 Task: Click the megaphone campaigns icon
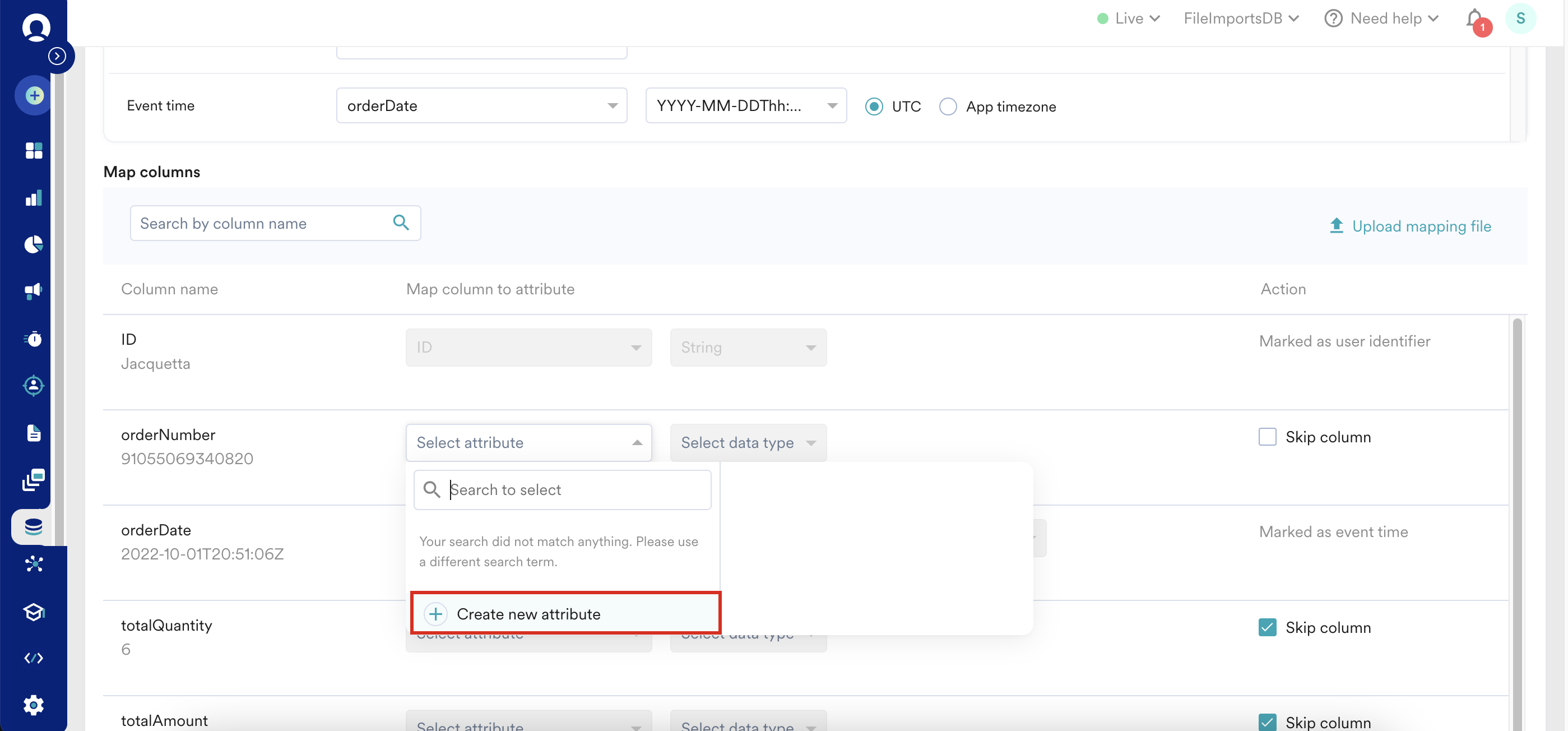click(34, 291)
